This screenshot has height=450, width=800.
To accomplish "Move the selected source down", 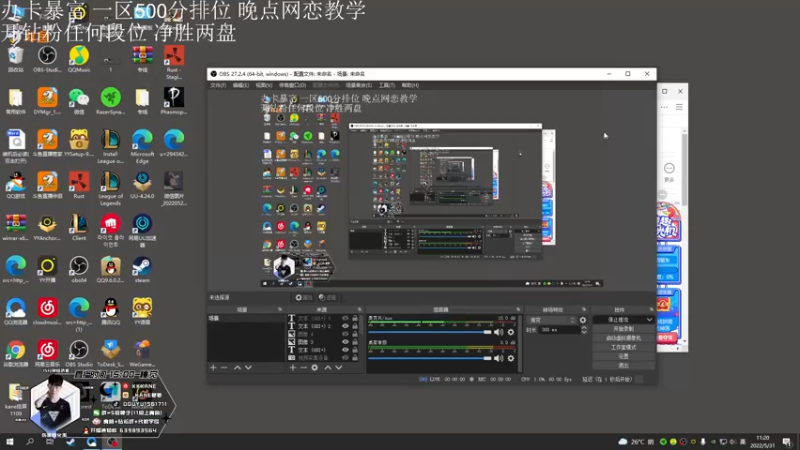I will pos(339,367).
